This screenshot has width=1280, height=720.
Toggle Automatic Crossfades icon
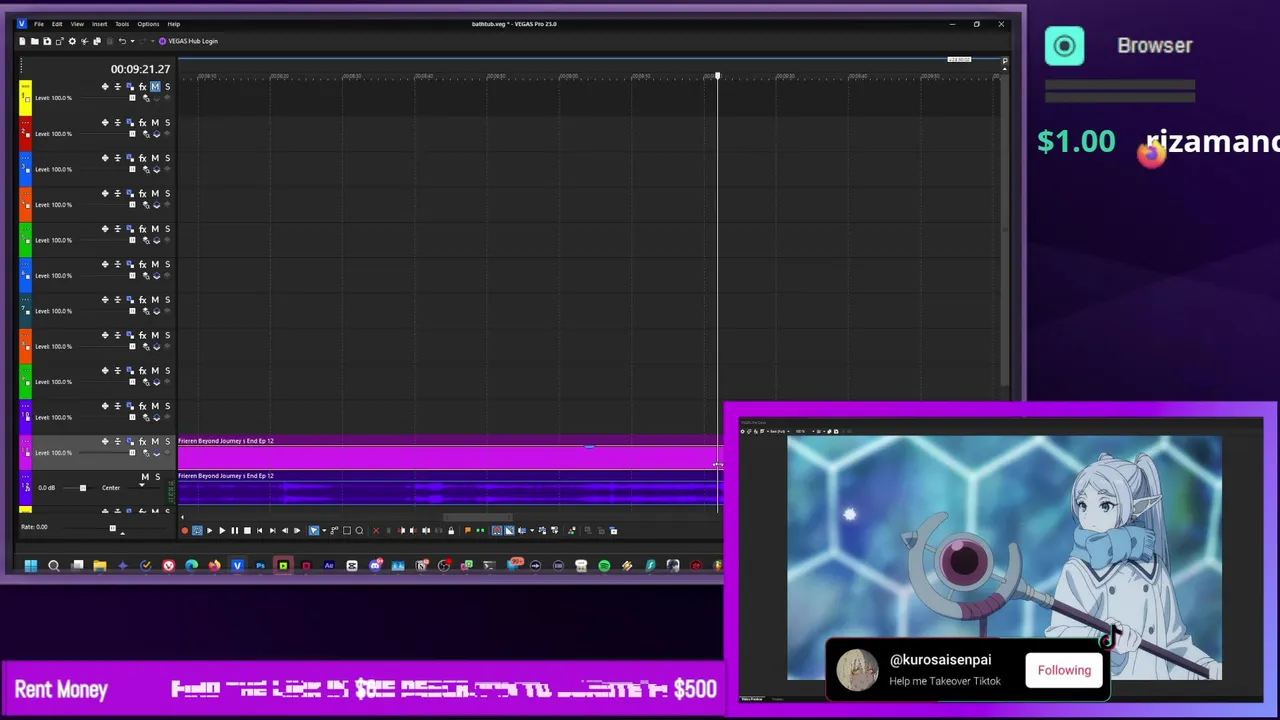(x=509, y=530)
